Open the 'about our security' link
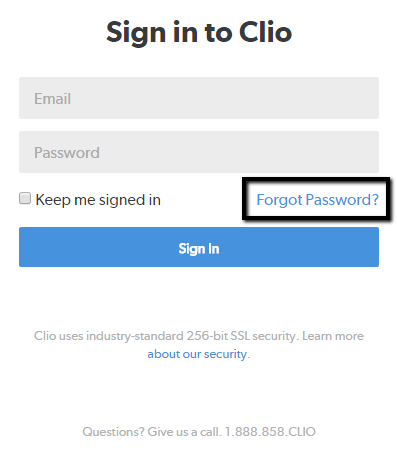The width and height of the screenshot is (397, 450). coord(197,354)
